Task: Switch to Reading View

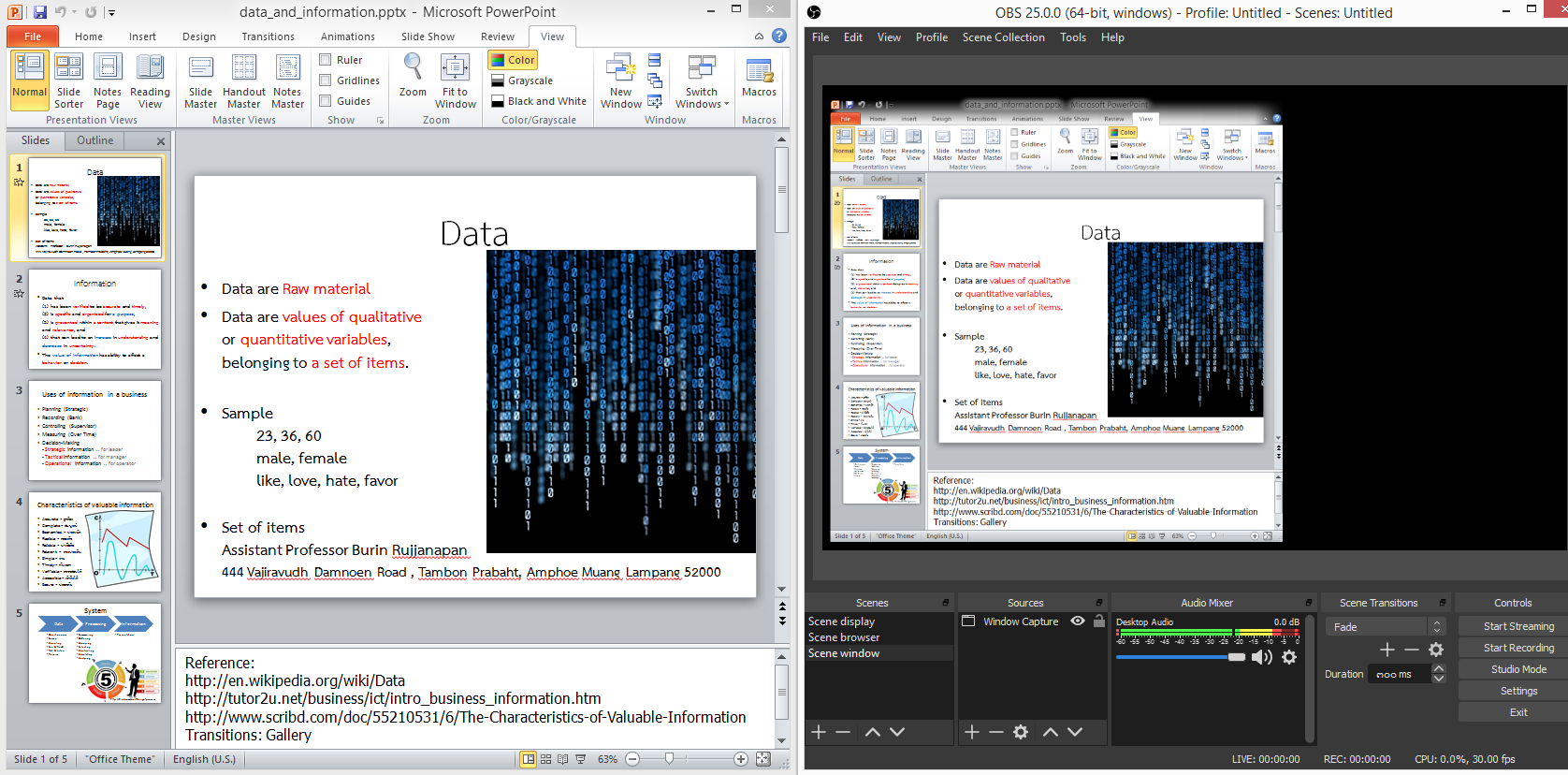Action: tap(150, 80)
